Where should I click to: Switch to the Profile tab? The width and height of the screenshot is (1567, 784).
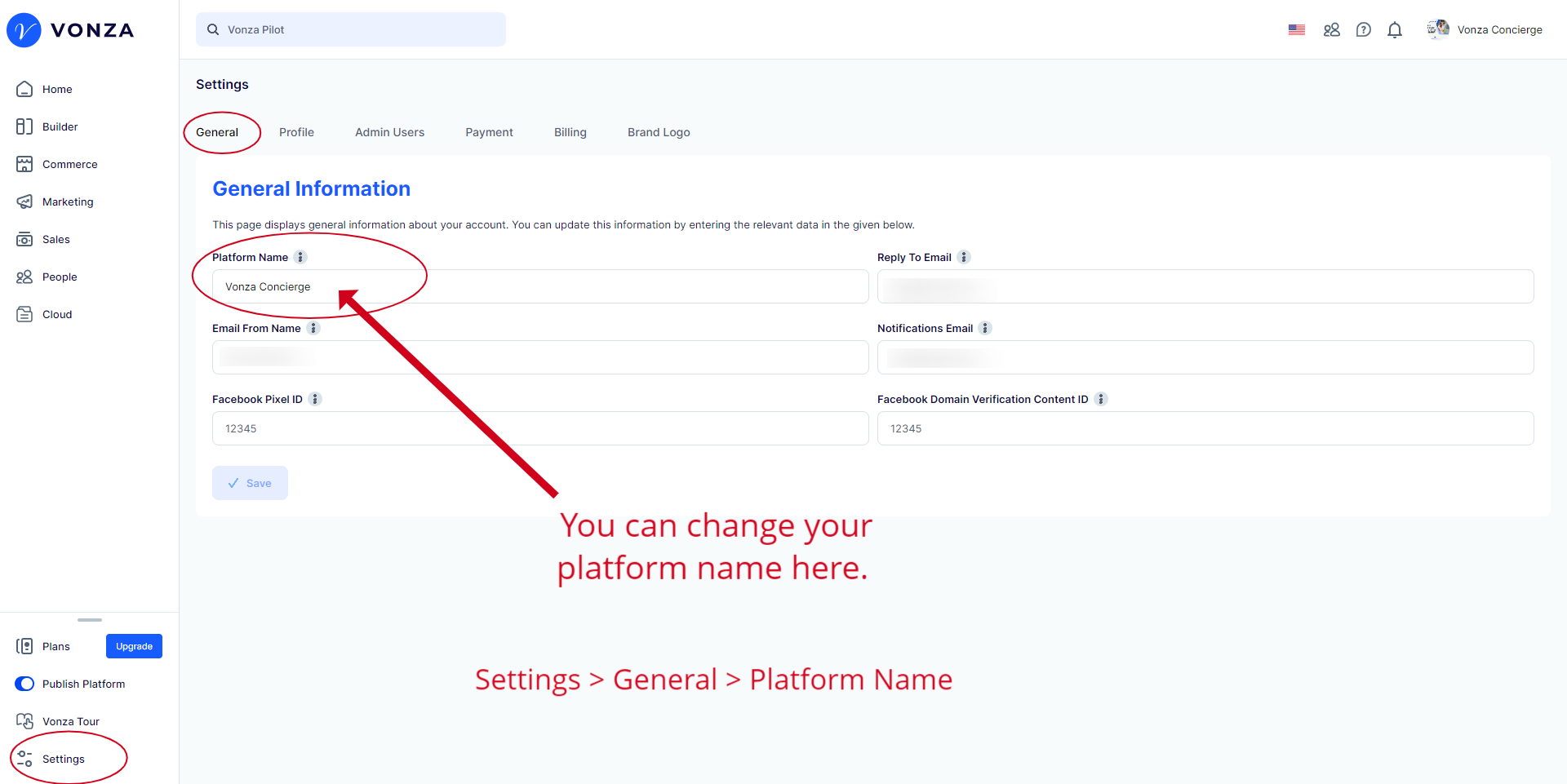[296, 132]
